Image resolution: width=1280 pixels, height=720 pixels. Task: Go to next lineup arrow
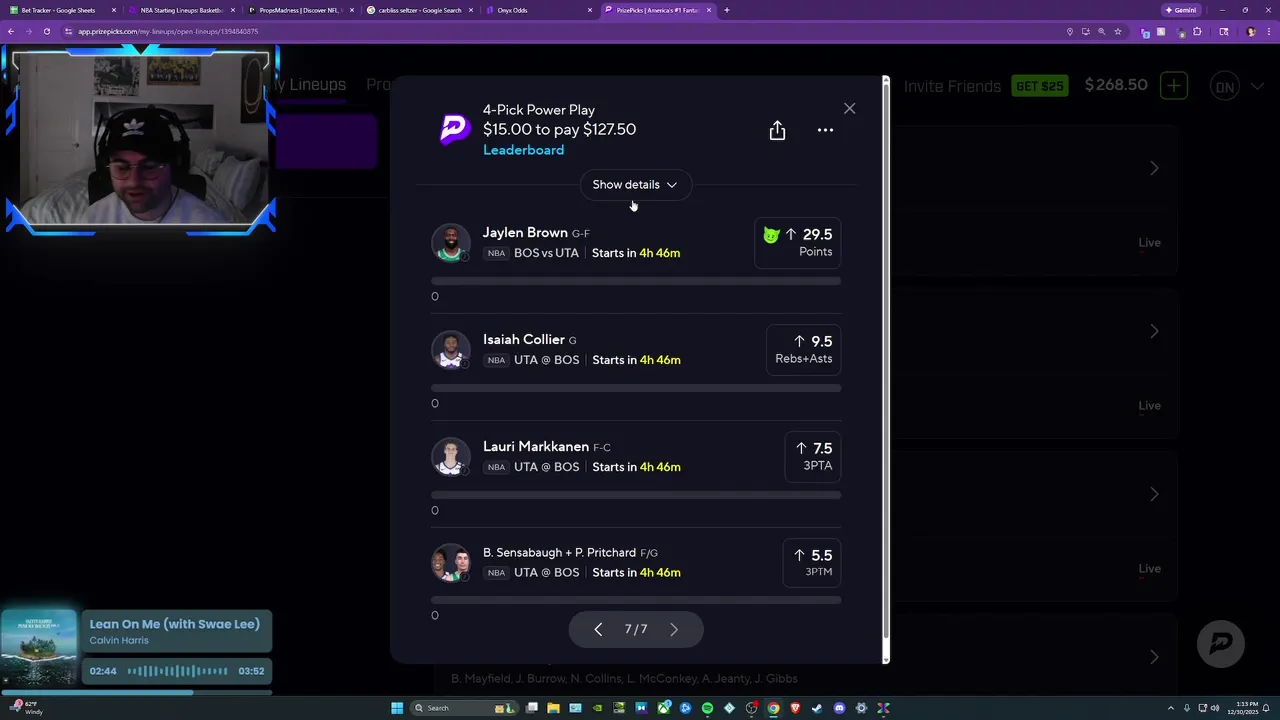pyautogui.click(x=673, y=629)
